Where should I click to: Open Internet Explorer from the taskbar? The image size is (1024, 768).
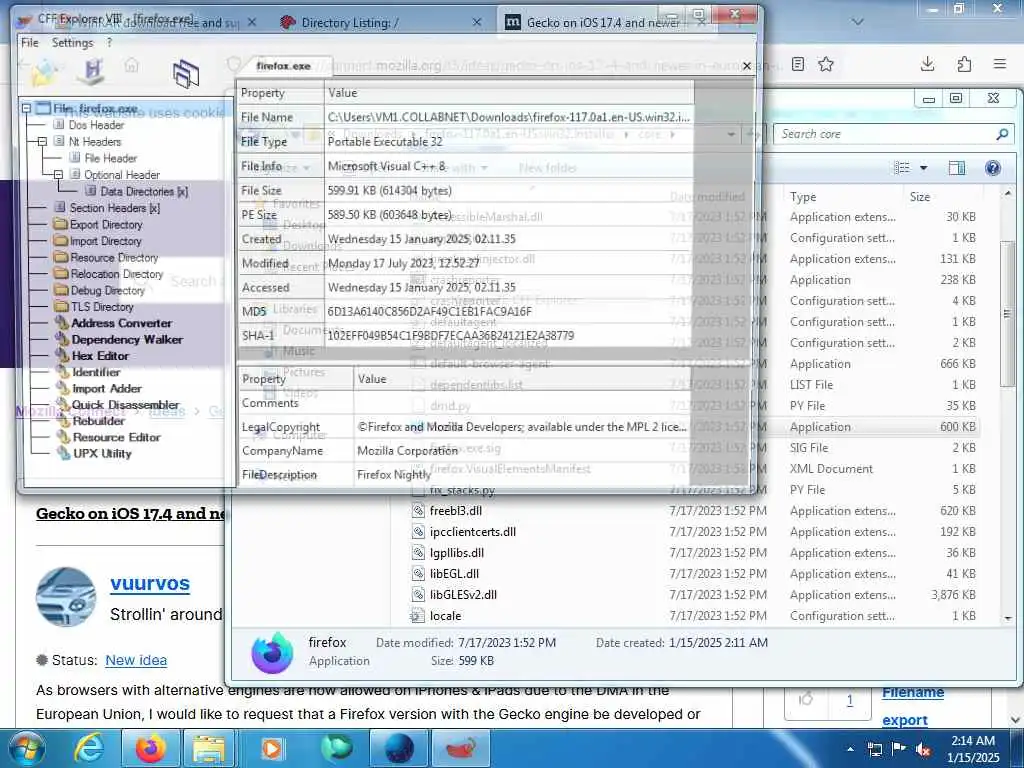89,748
